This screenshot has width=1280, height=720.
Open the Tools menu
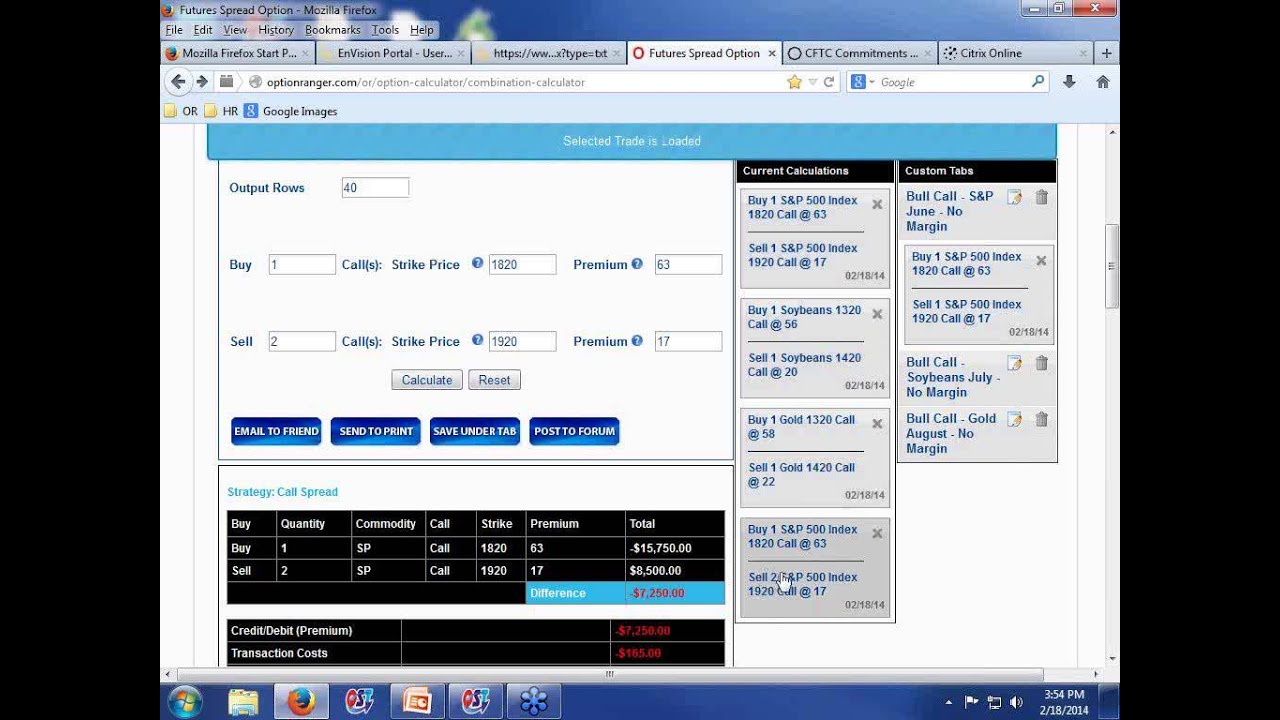click(385, 30)
